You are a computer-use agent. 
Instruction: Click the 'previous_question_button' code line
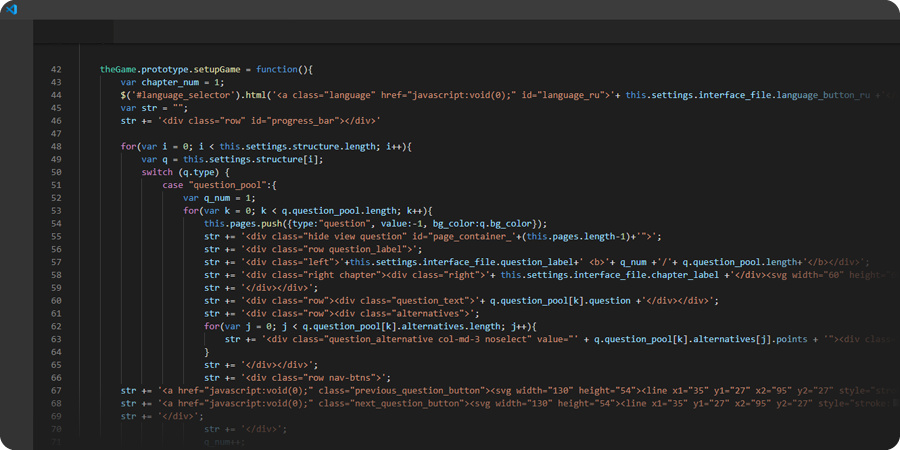point(509,390)
